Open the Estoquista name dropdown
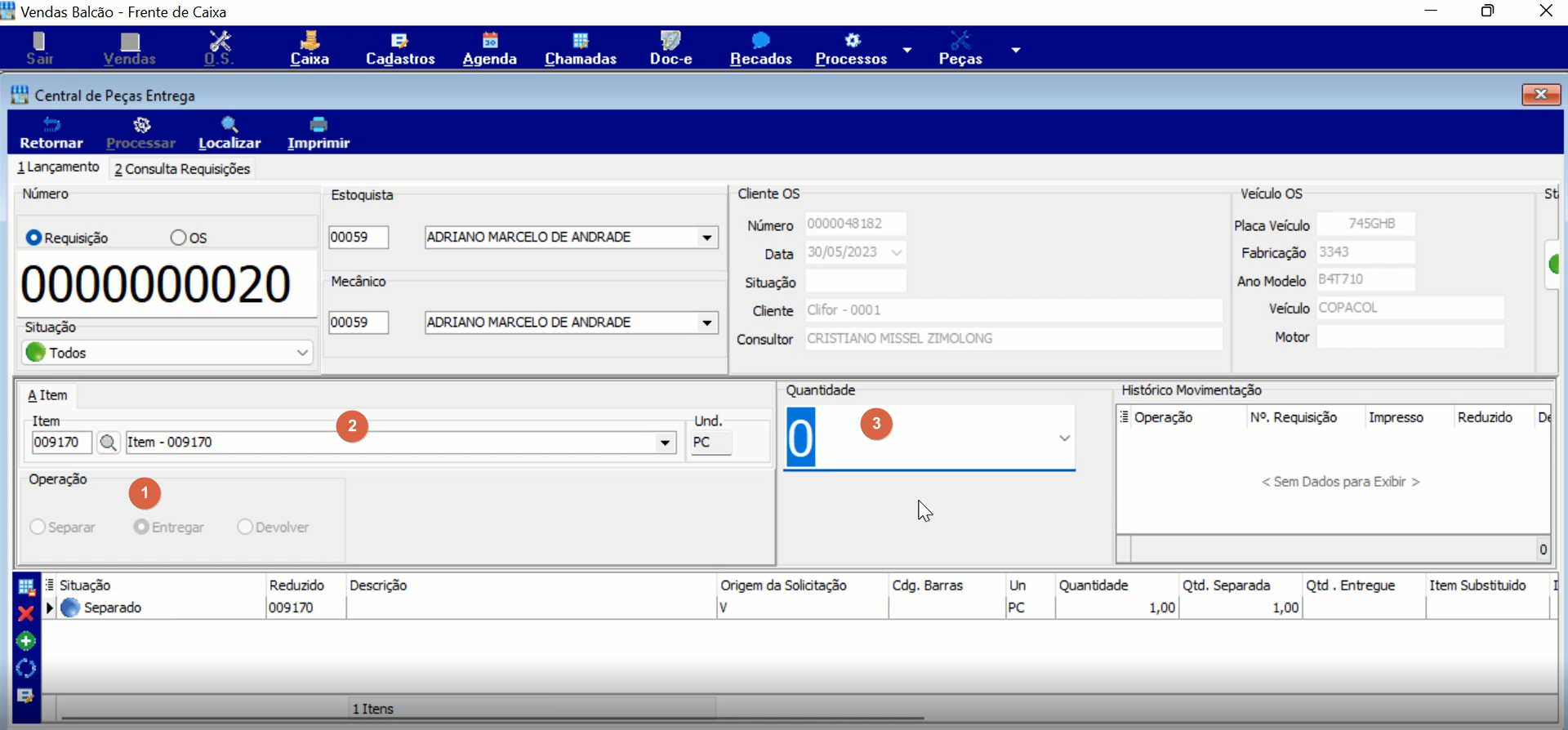Image resolution: width=1568 pixels, height=730 pixels. [x=707, y=238]
